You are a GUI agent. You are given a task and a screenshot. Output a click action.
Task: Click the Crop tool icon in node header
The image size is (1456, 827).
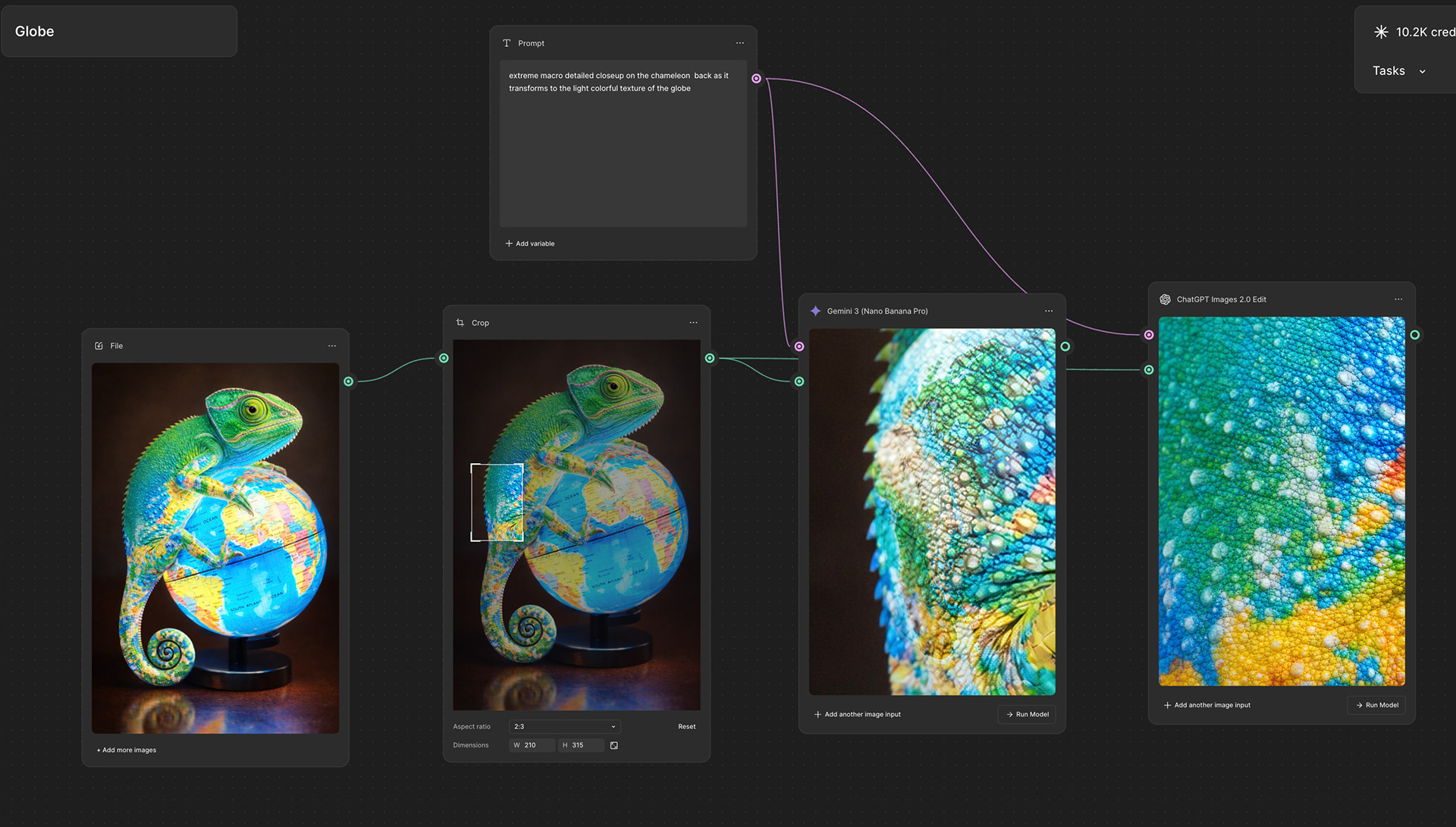[460, 323]
